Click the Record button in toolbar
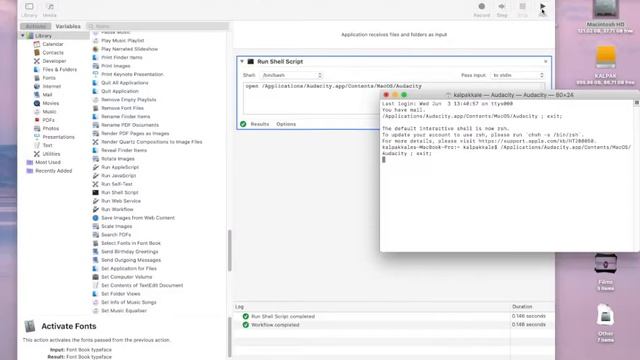This screenshot has width=640, height=360. [482, 10]
